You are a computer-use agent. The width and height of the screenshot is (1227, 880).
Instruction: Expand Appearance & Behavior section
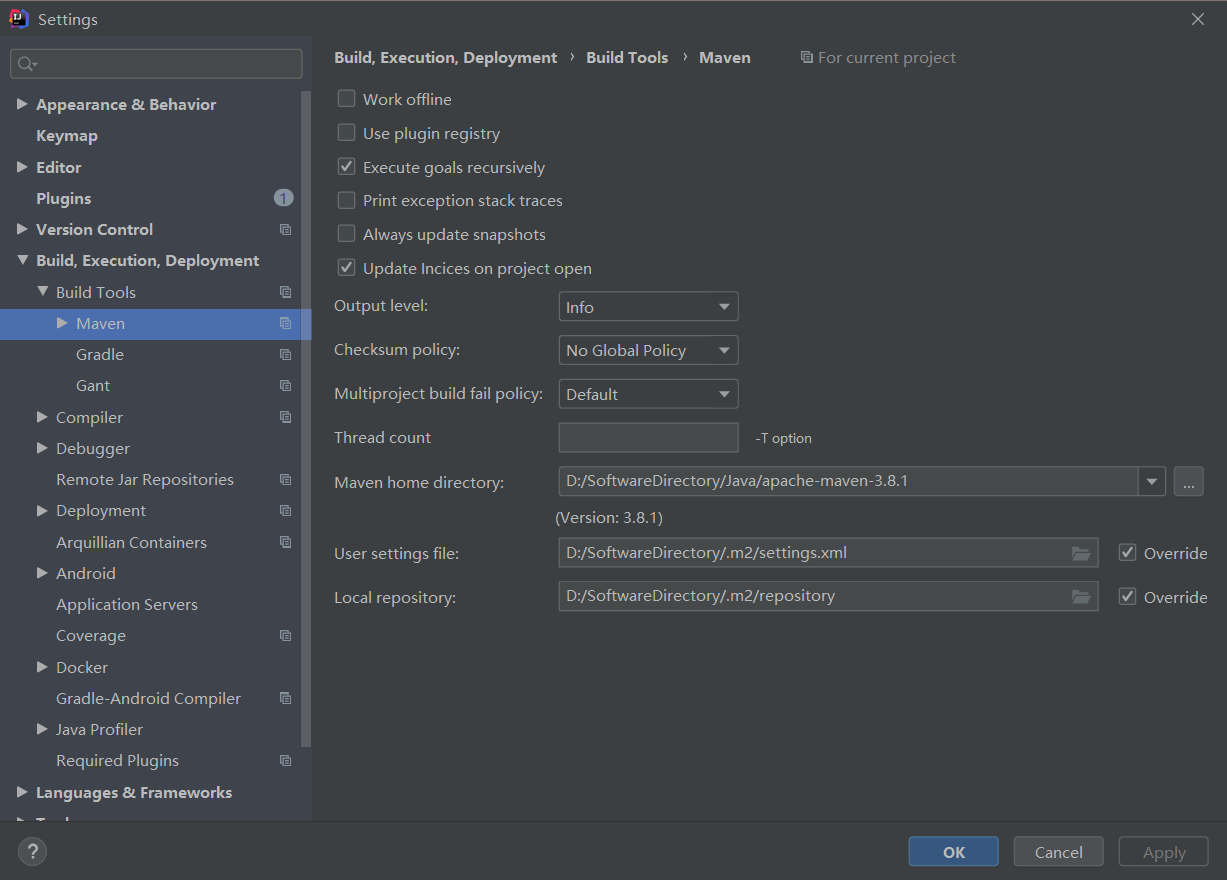(x=22, y=104)
